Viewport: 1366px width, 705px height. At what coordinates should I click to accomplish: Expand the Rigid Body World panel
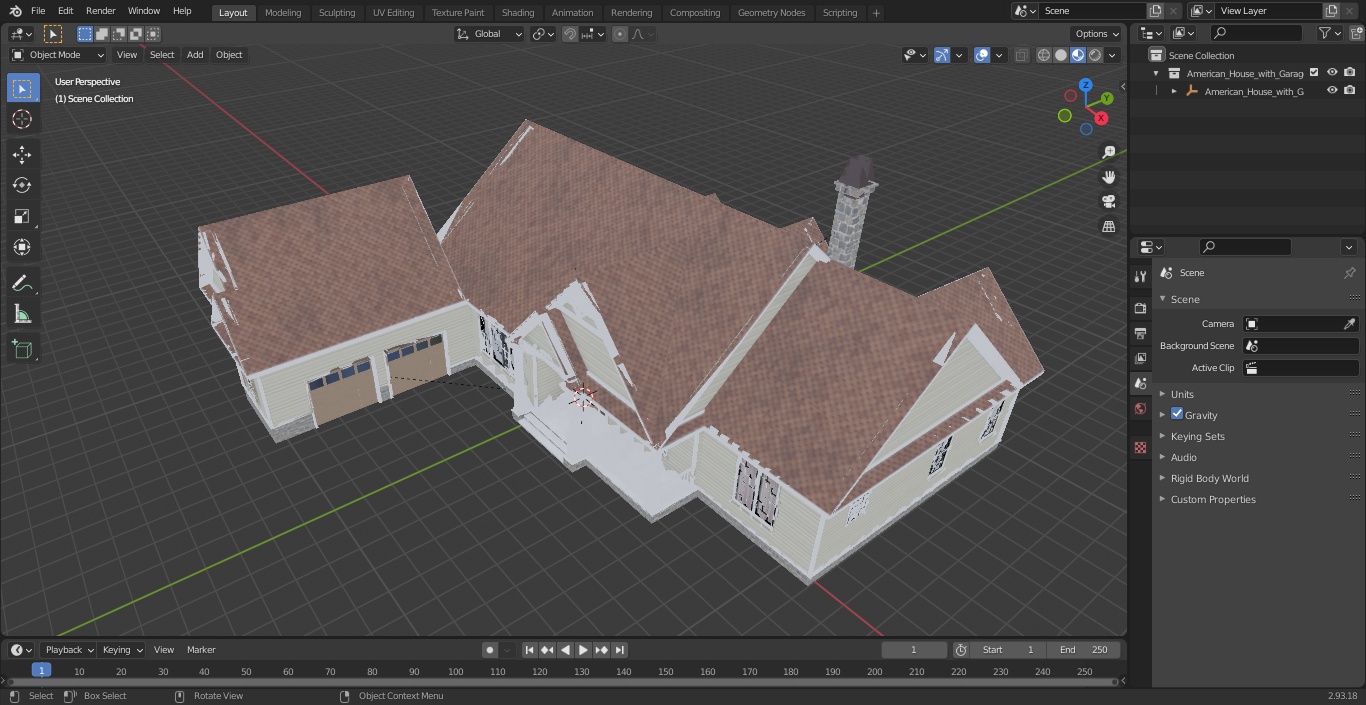click(x=1209, y=478)
